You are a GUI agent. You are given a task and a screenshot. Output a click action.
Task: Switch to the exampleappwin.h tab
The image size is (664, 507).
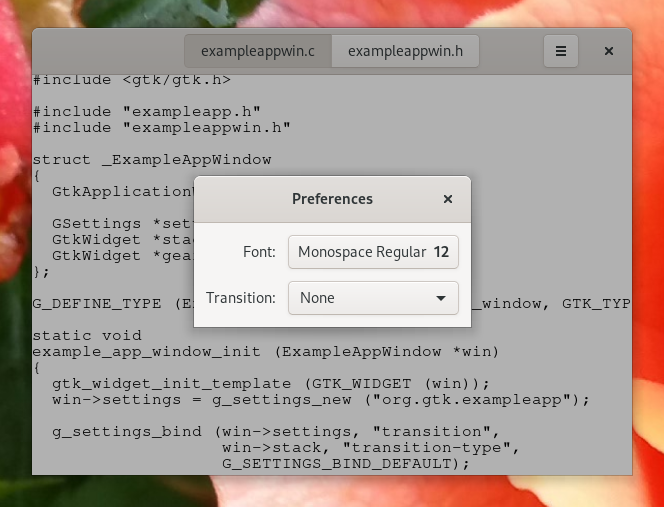click(405, 51)
